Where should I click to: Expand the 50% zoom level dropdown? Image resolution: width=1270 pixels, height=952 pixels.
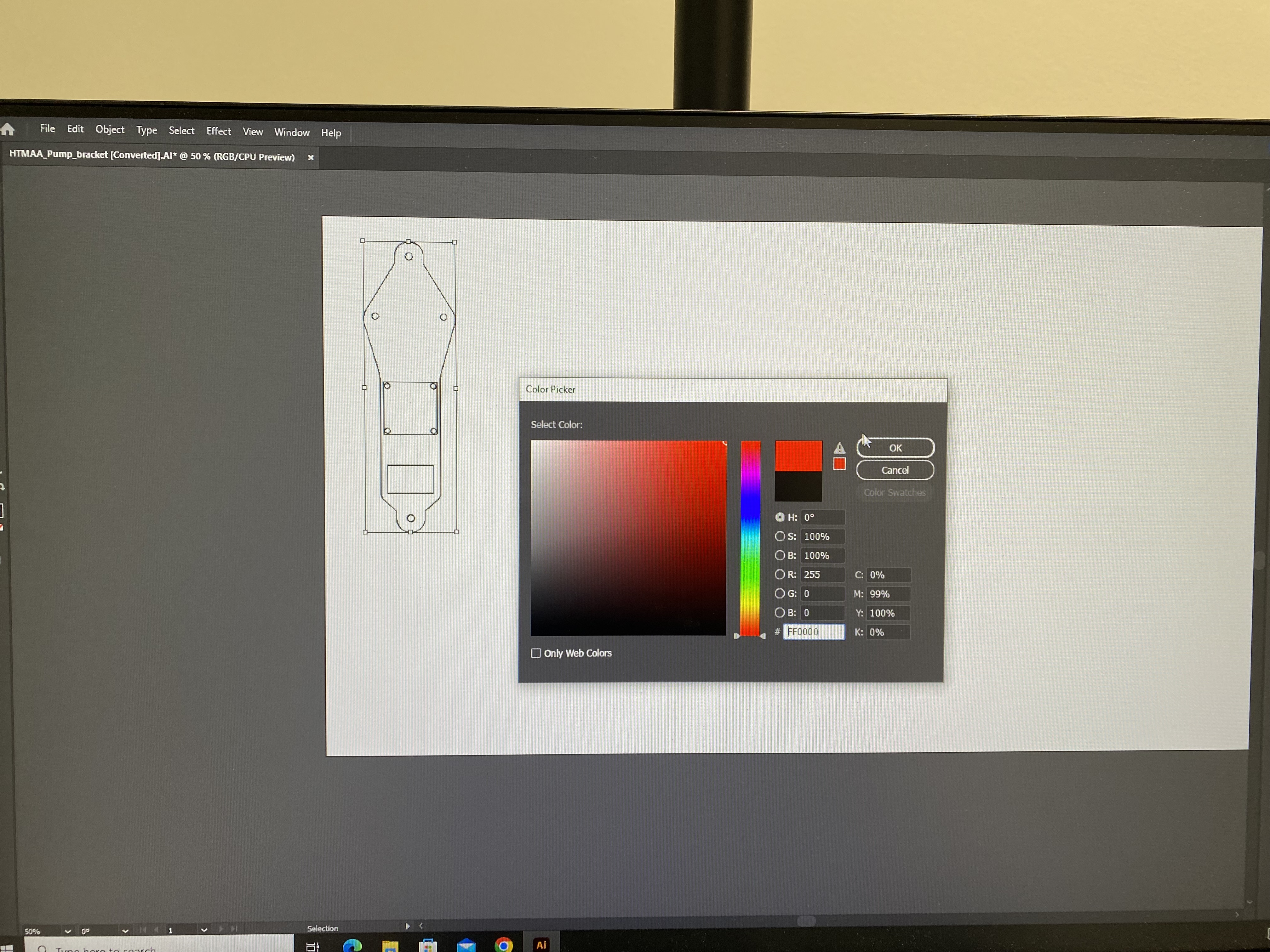[68, 931]
